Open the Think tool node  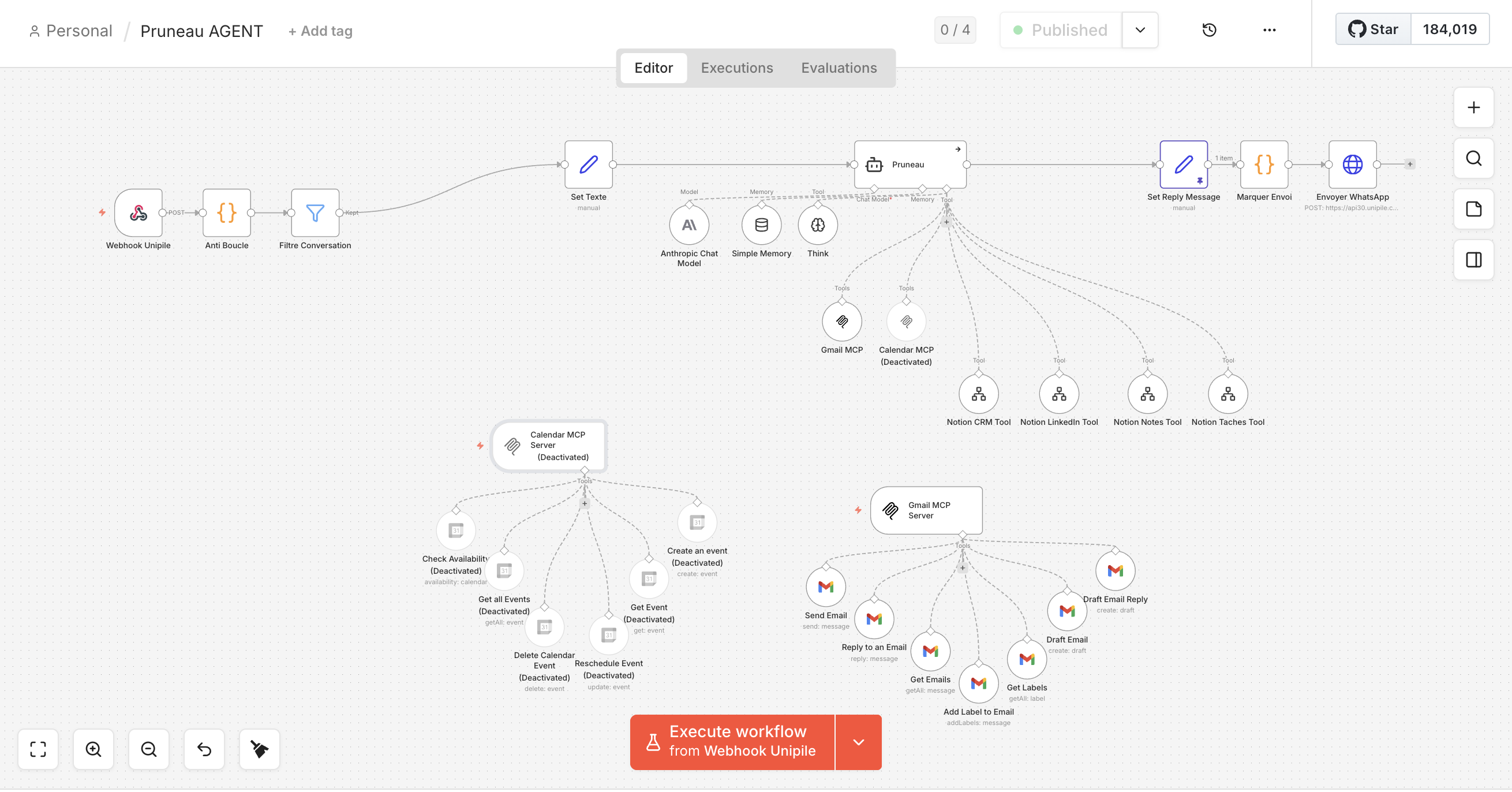click(817, 225)
